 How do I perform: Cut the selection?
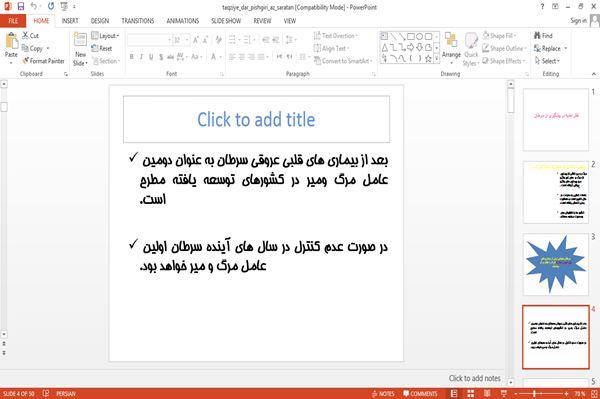[31, 36]
